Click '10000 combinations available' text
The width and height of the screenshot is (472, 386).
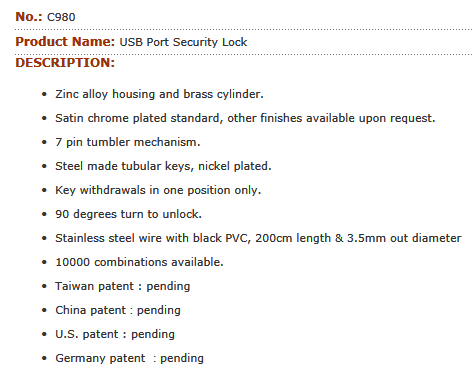(139, 262)
